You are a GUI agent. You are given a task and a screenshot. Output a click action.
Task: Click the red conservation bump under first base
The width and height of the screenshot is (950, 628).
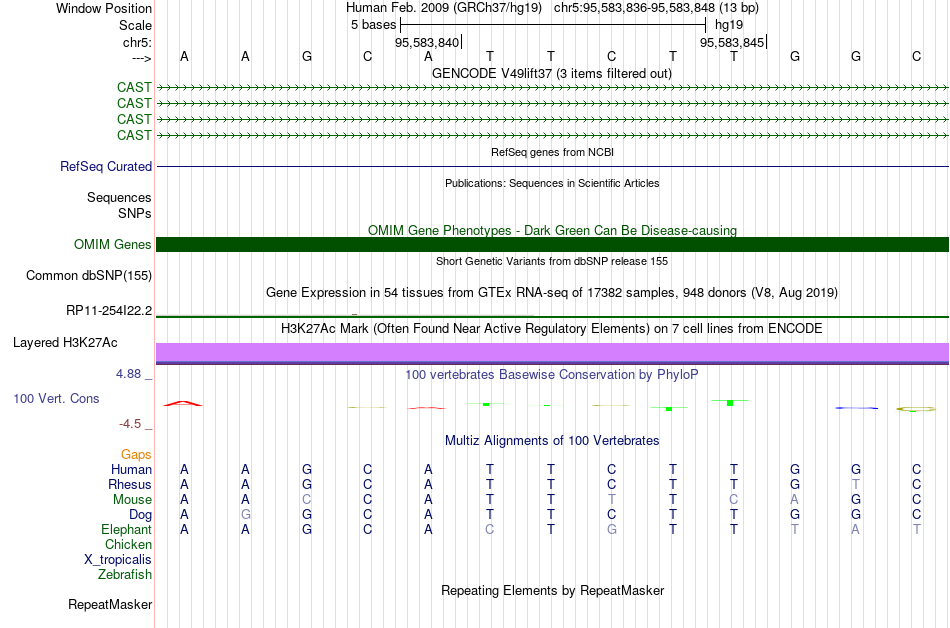point(183,403)
